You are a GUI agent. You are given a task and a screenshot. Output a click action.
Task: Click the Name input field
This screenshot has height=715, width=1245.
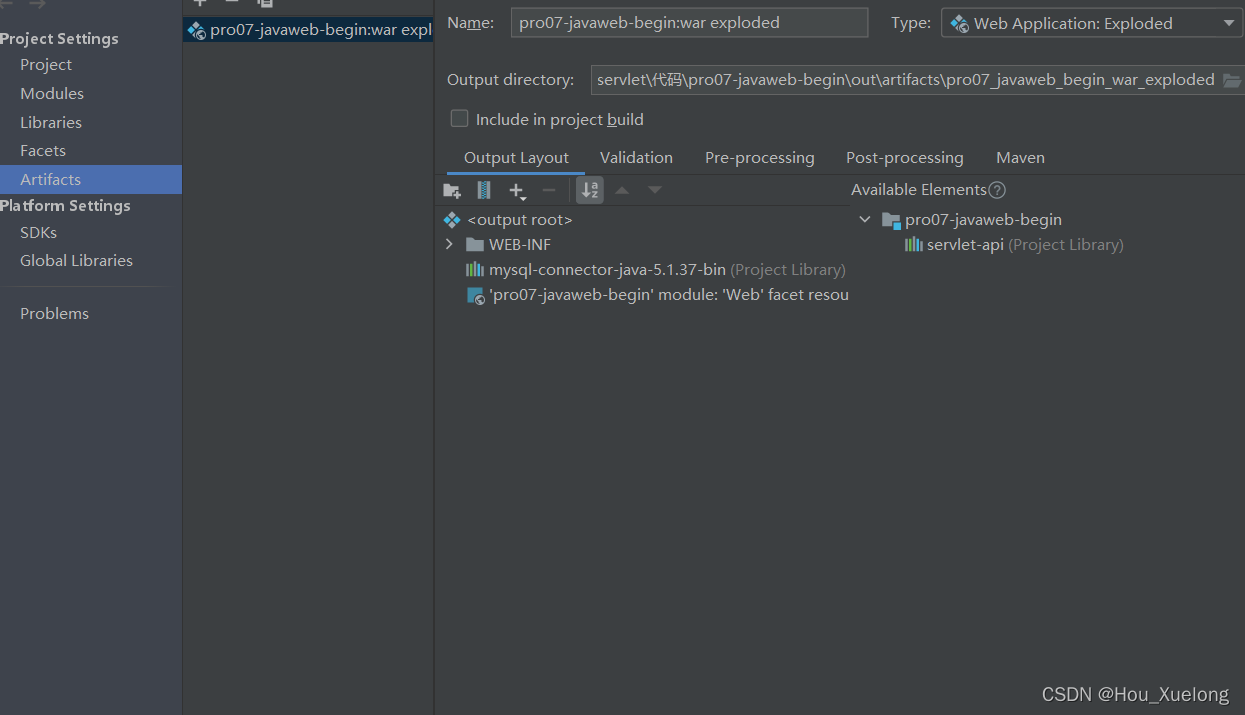pos(688,22)
